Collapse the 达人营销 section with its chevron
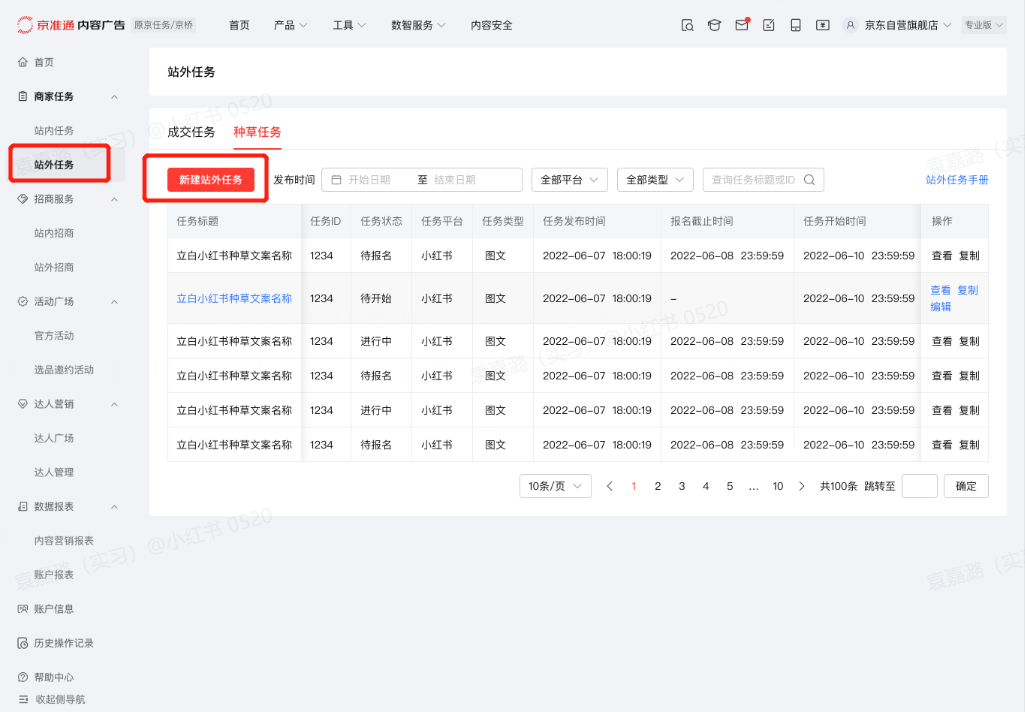1025x712 pixels. (x=114, y=405)
